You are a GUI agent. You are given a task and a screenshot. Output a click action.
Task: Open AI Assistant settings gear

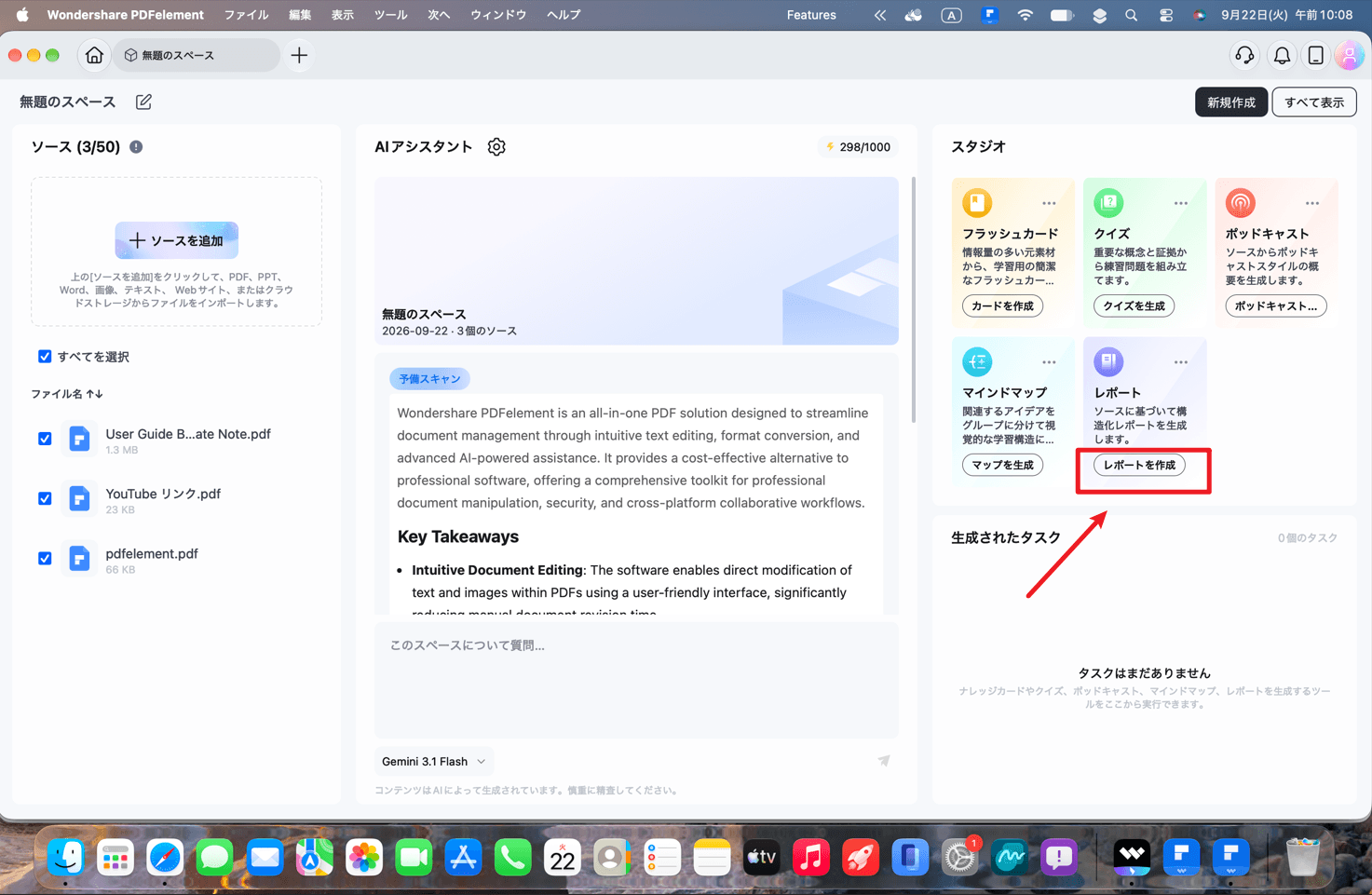(496, 147)
